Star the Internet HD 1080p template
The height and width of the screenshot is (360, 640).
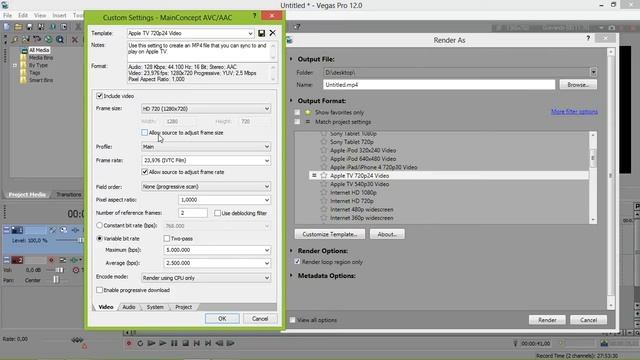324,193
